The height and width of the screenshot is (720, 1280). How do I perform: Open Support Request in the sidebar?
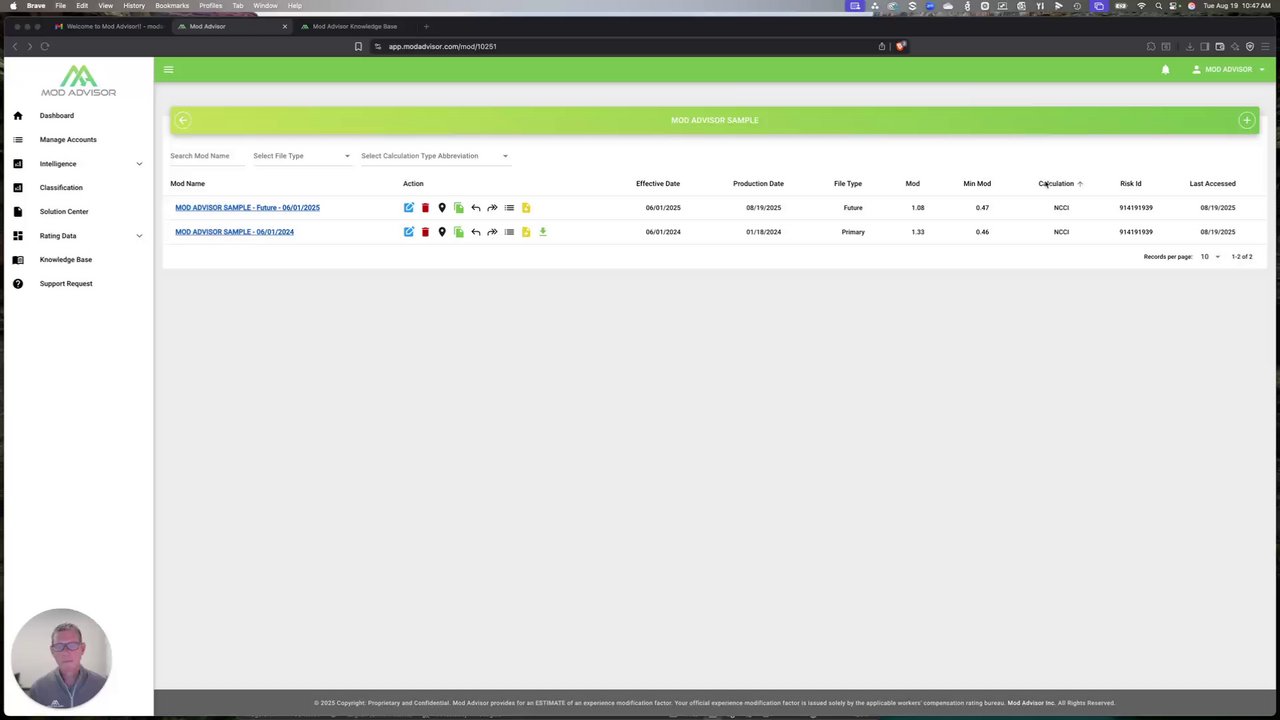point(66,284)
